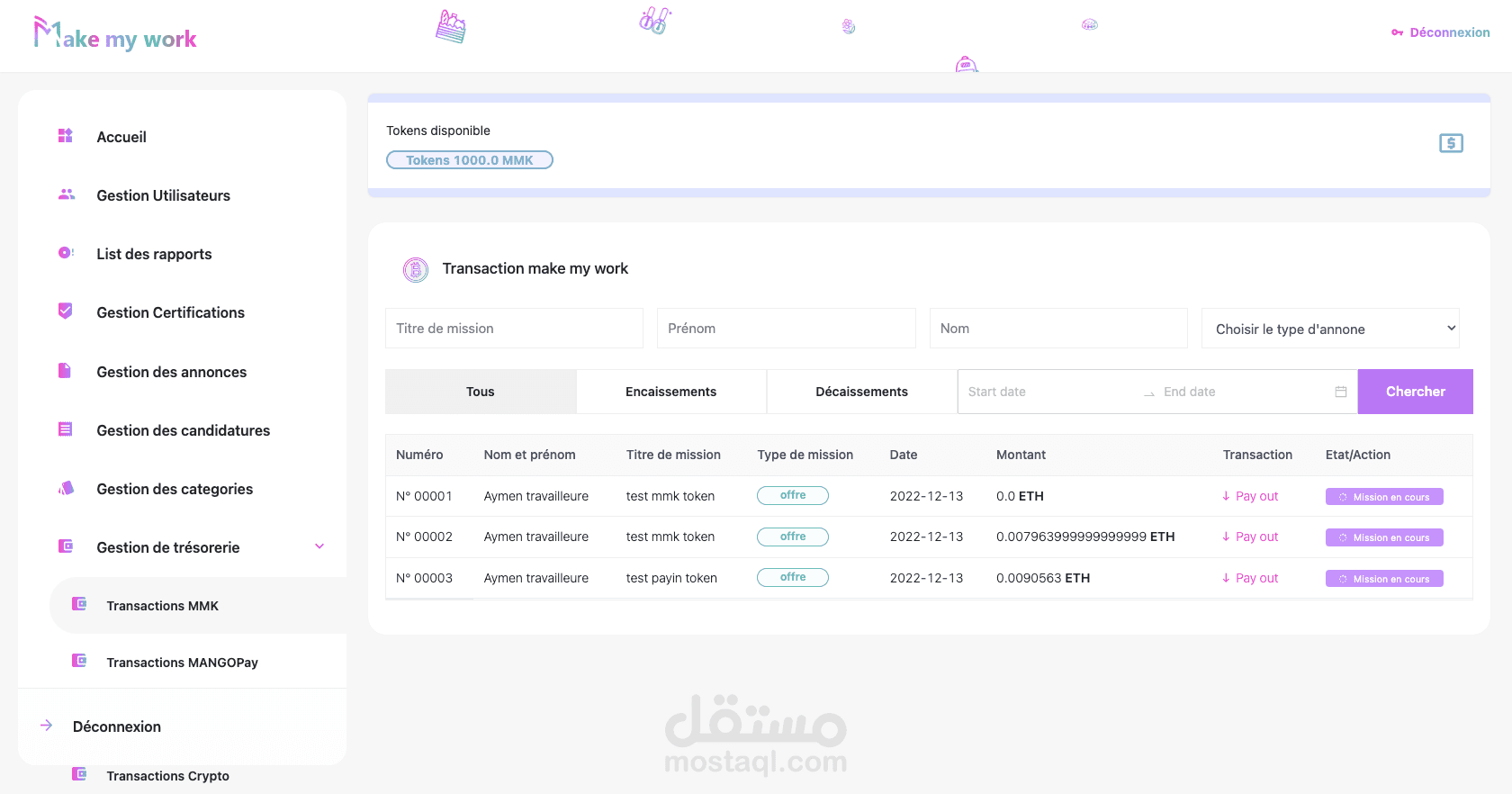Click the test payin token cell
Viewport: 1512px width, 794px height.
[671, 578]
